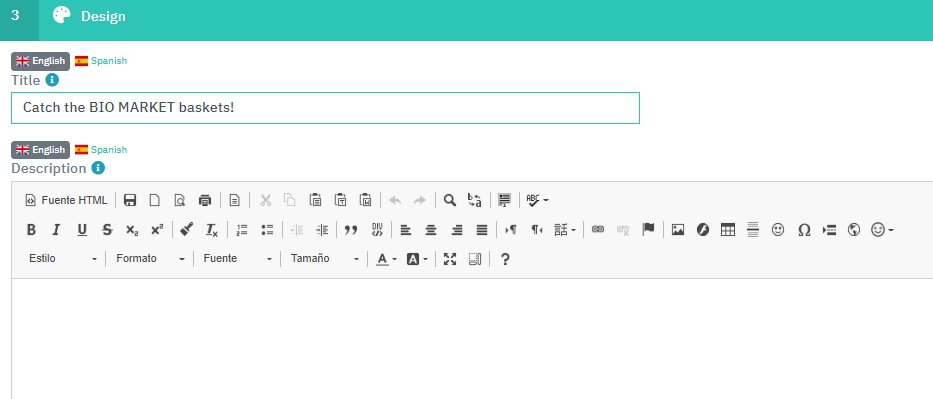Insert an image using the picture icon
This screenshot has width=933, height=399.
point(678,230)
